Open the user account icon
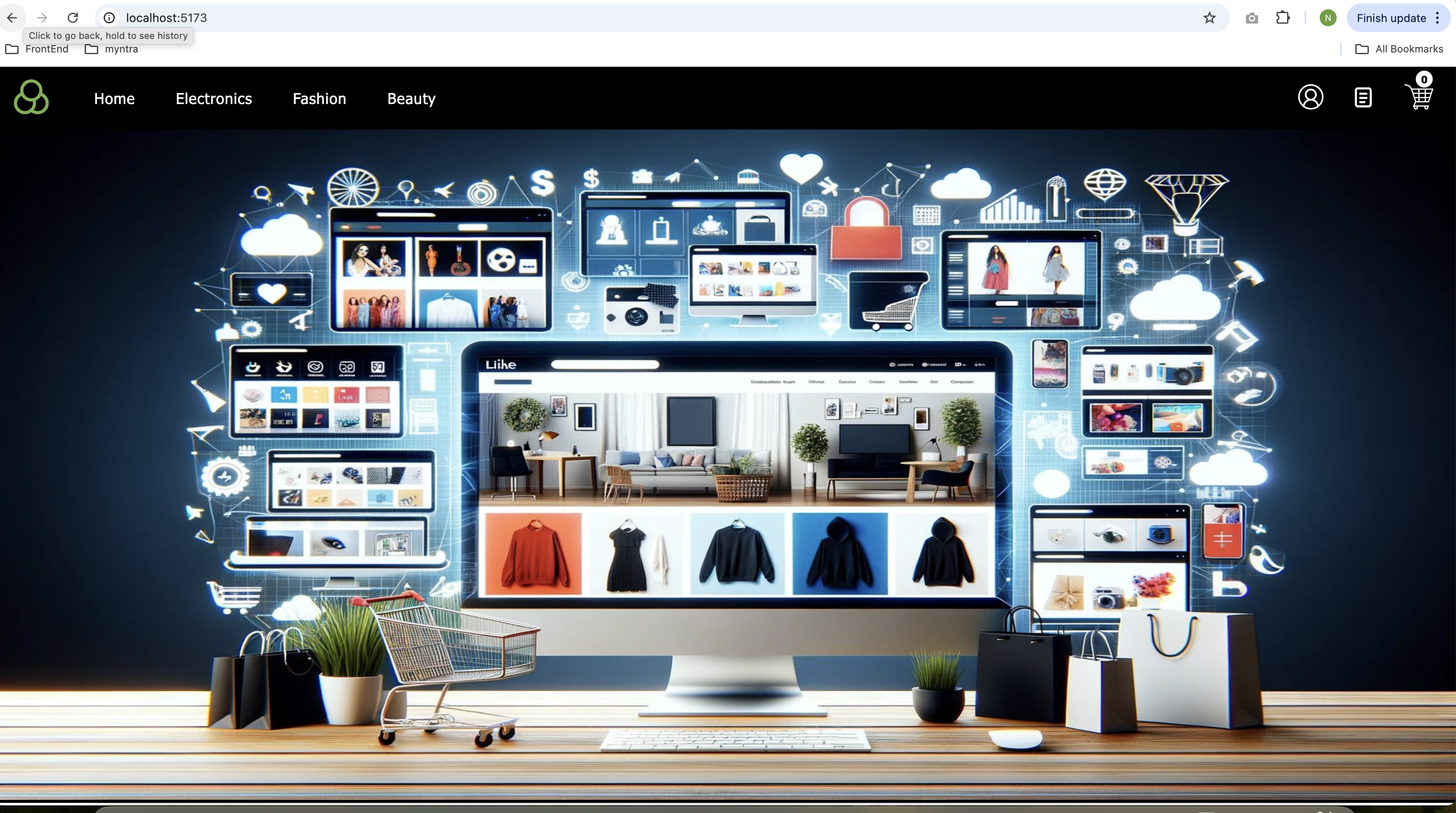Image resolution: width=1456 pixels, height=813 pixels. tap(1311, 97)
